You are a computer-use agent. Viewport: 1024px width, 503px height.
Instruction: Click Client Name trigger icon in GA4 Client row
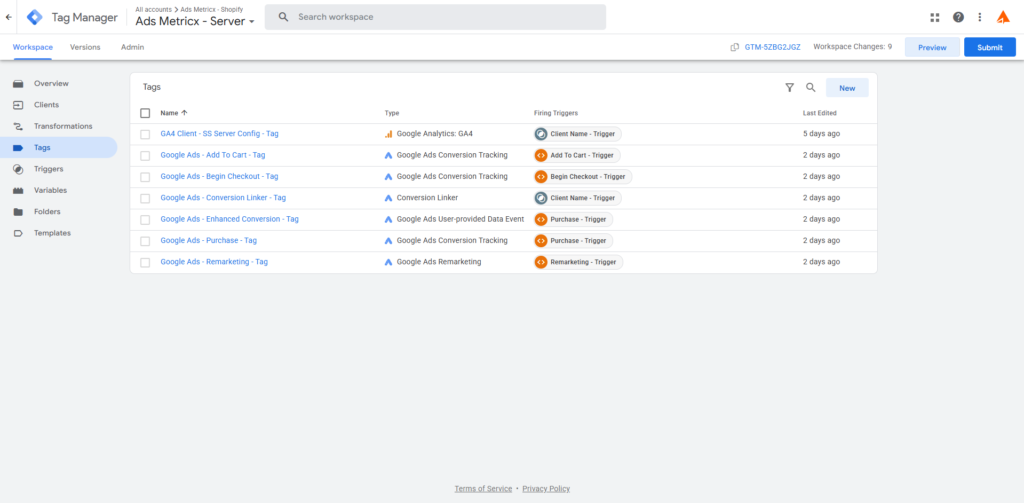coord(541,134)
